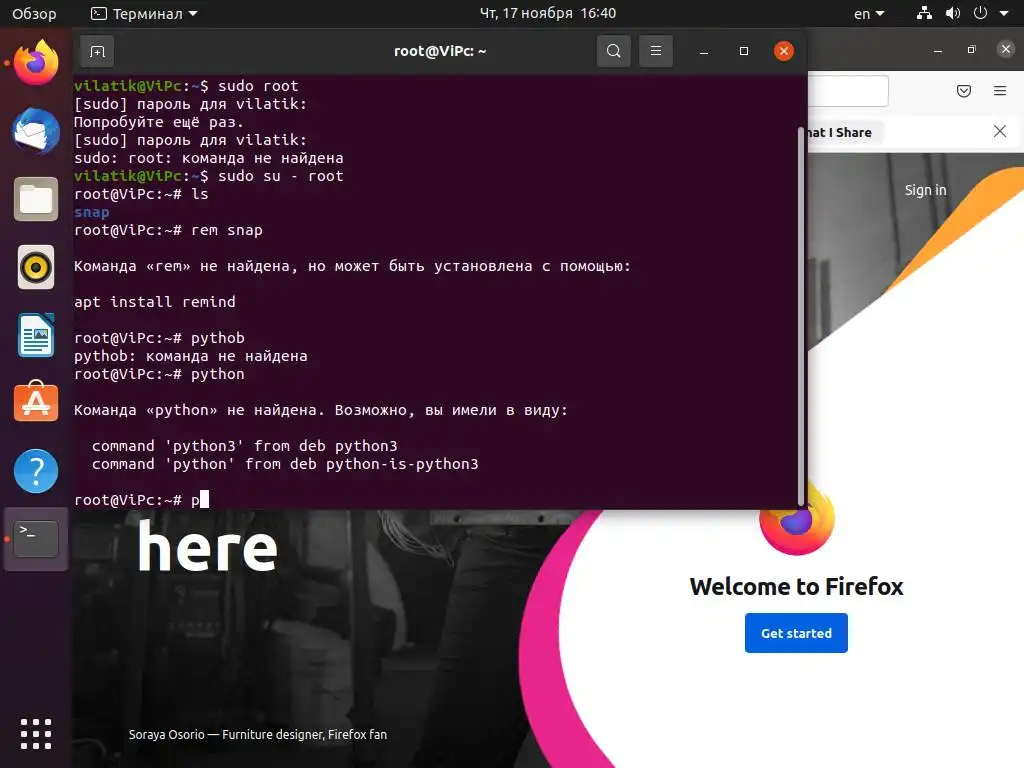Restore the Firefox window size
Image resolution: width=1024 pixels, height=768 pixels.
pos(972,50)
